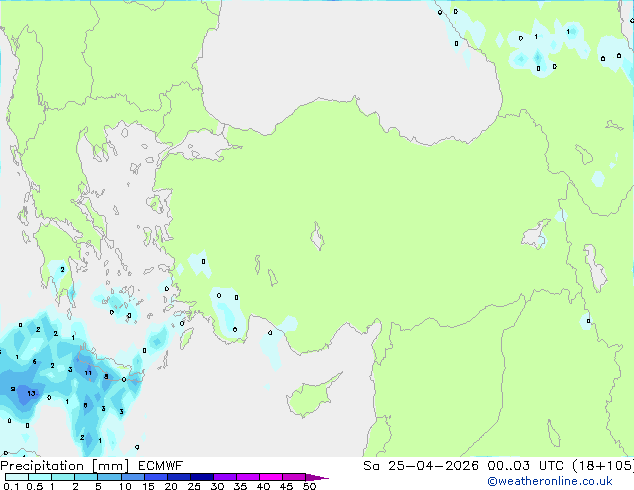Click the '10' legend scale label
This screenshot has width=634, height=490.
125,486
